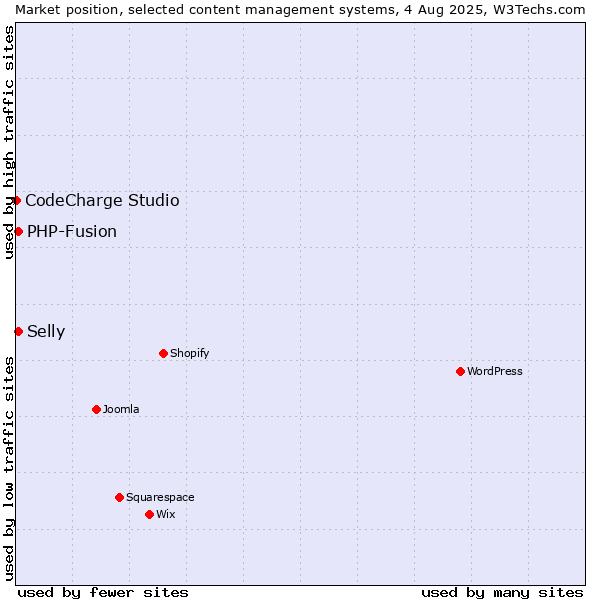Select the Selly label text
The image size is (600, 600).
[x=46, y=331]
